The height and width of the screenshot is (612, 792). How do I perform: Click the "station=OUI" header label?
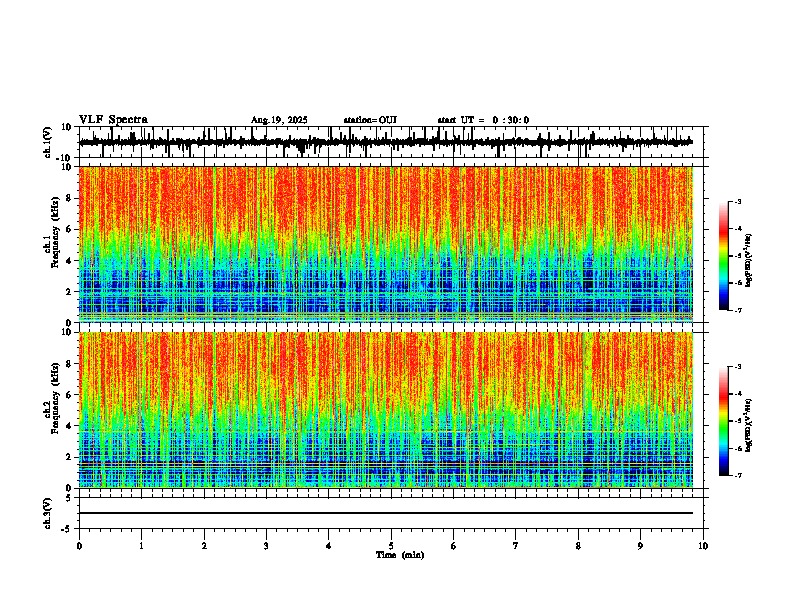370,120
